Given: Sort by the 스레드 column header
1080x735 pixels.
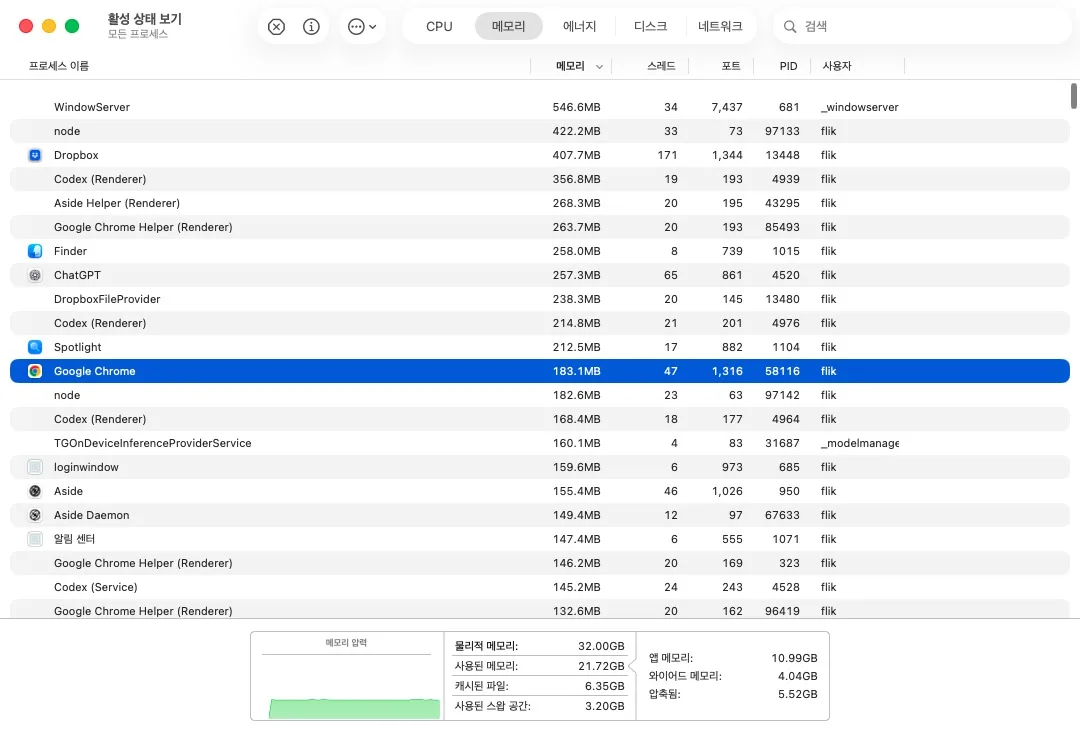Looking at the screenshot, I should pyautogui.click(x=661, y=66).
